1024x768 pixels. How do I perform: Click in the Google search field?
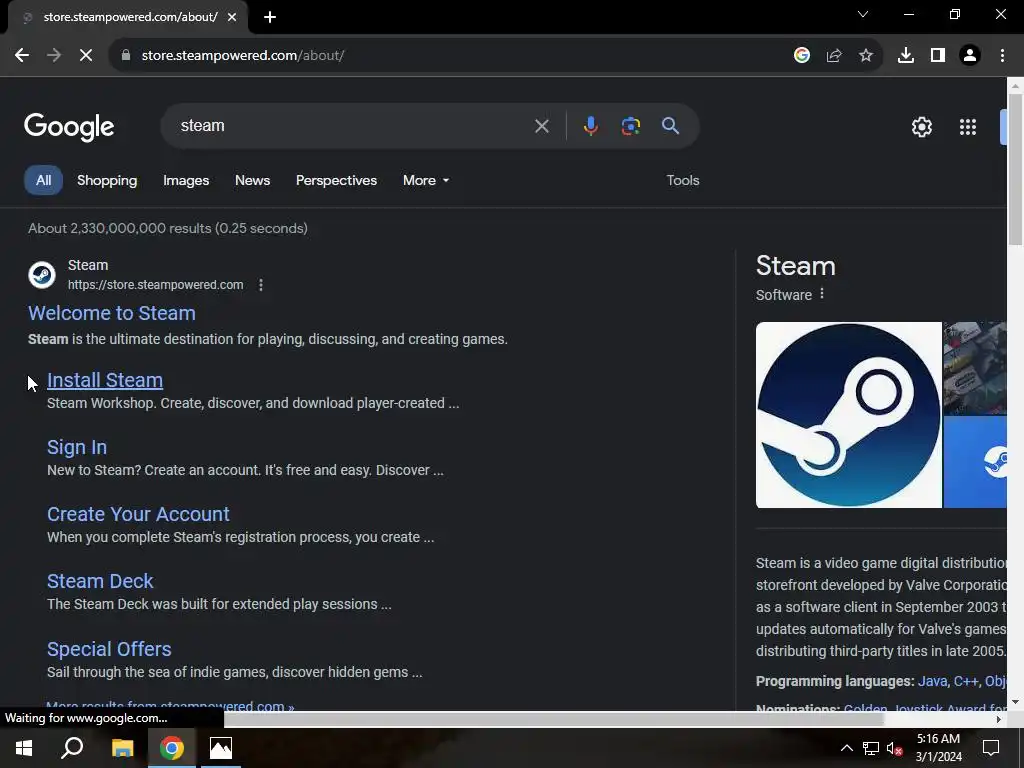[353, 126]
